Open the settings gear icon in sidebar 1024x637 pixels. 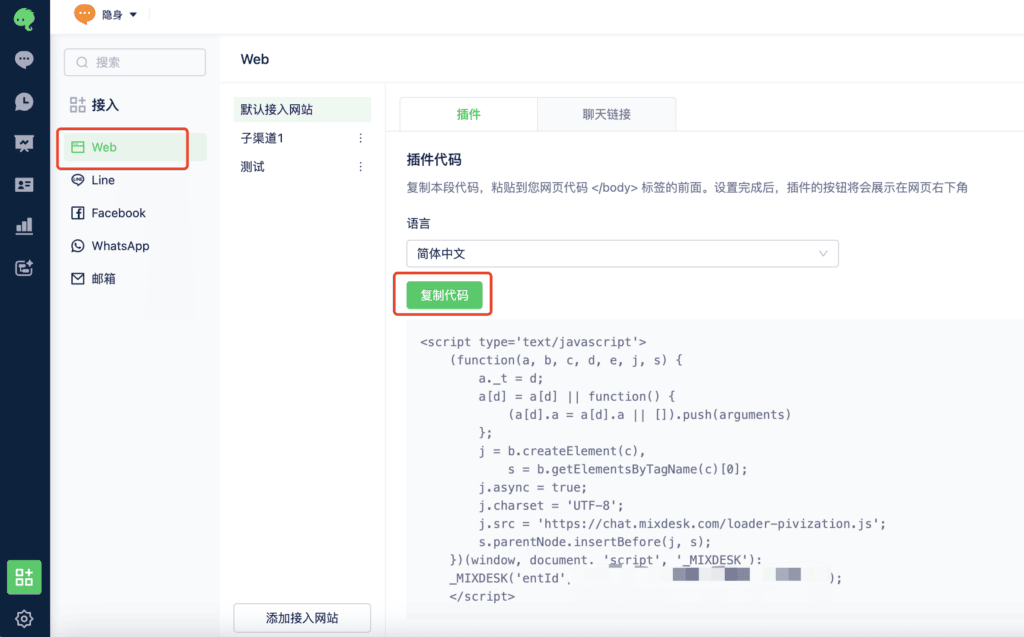pos(24,619)
